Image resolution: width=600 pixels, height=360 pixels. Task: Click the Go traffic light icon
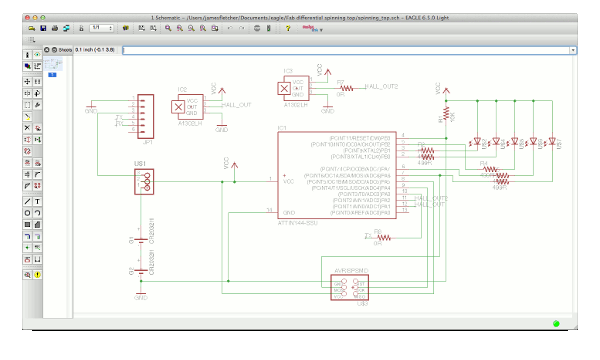tap(269, 28)
